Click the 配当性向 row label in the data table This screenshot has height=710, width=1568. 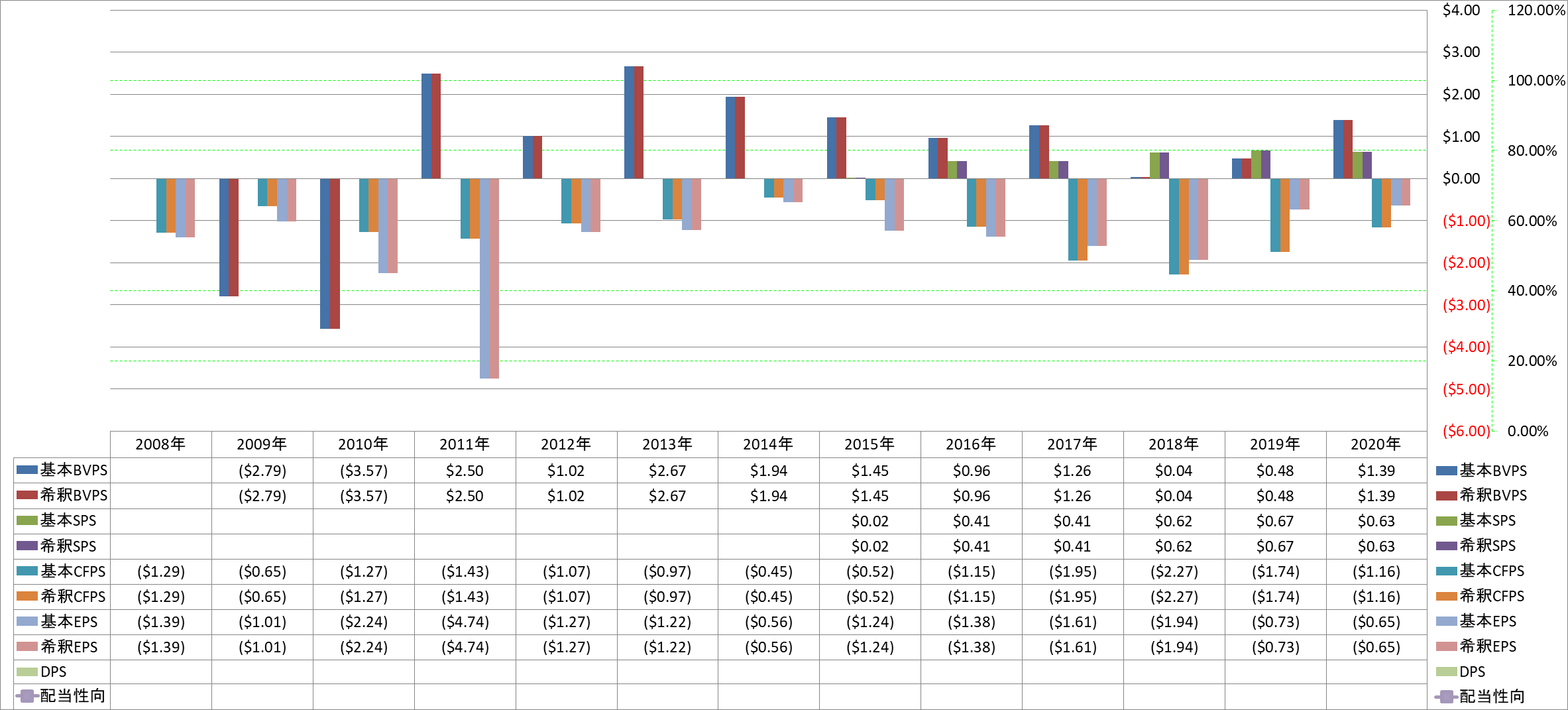click(x=73, y=696)
